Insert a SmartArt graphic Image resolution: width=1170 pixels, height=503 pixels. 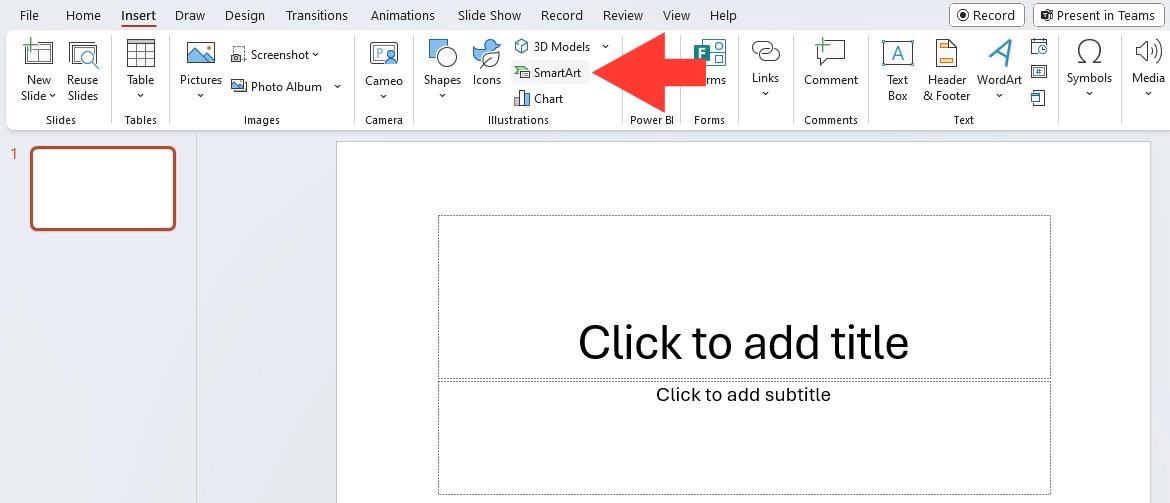(x=549, y=72)
